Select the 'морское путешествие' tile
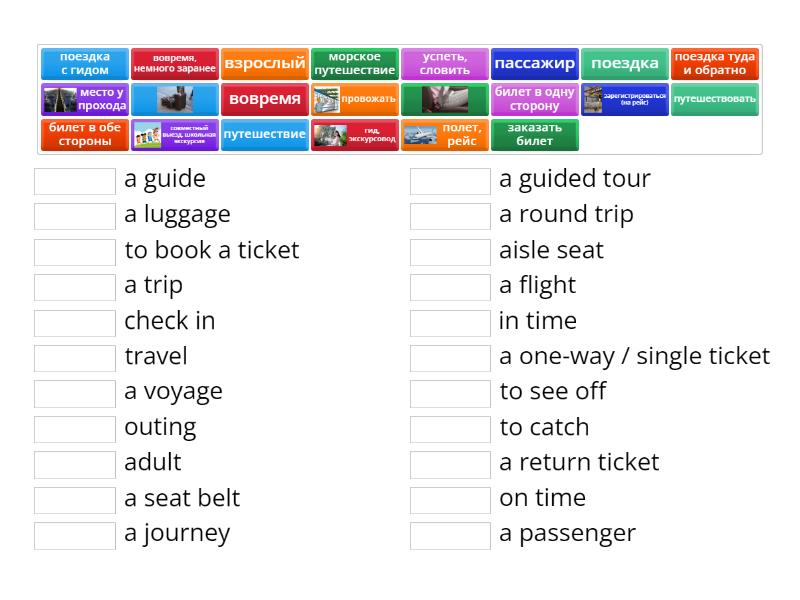 click(x=355, y=64)
